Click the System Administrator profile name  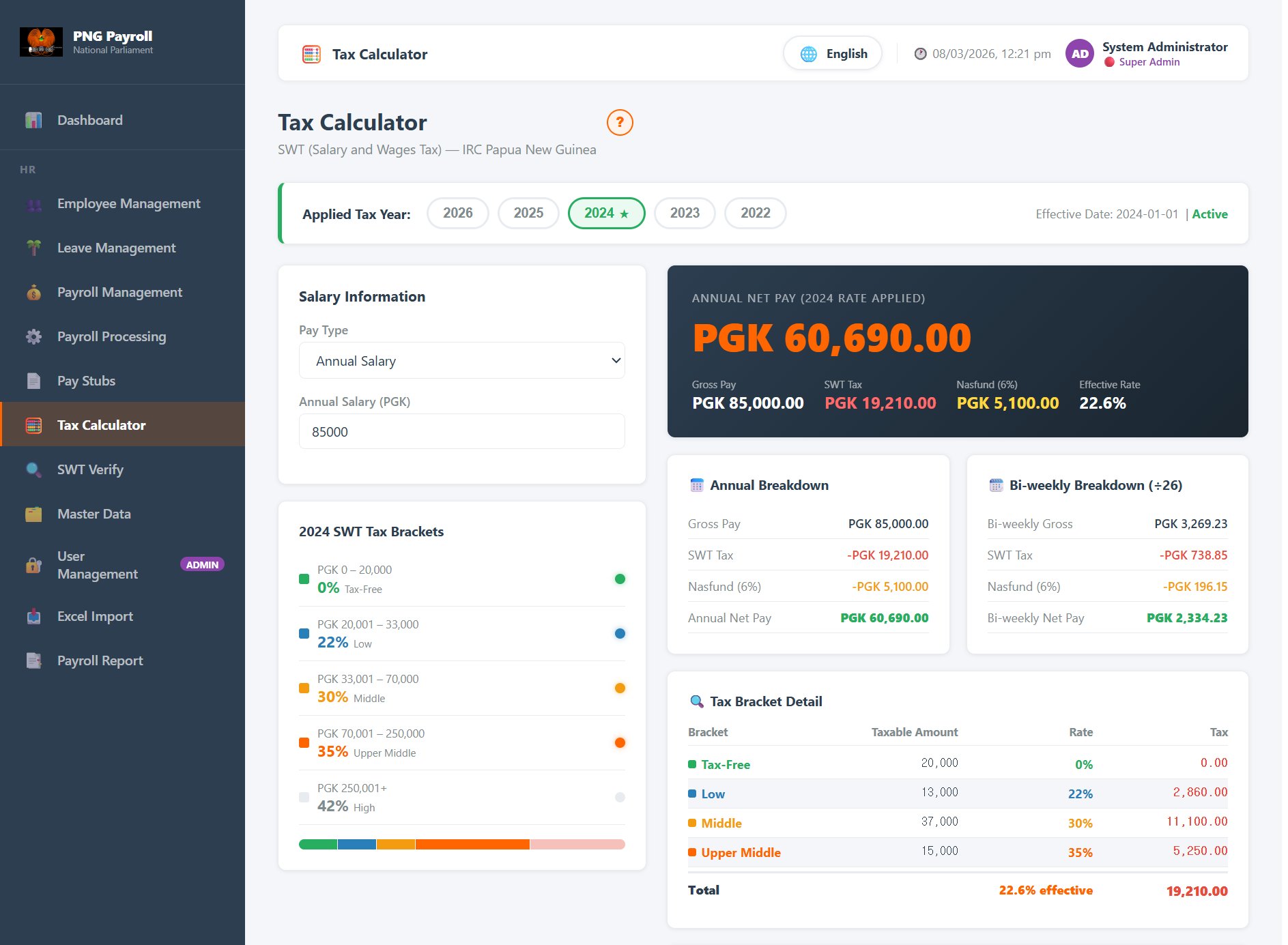point(1164,47)
